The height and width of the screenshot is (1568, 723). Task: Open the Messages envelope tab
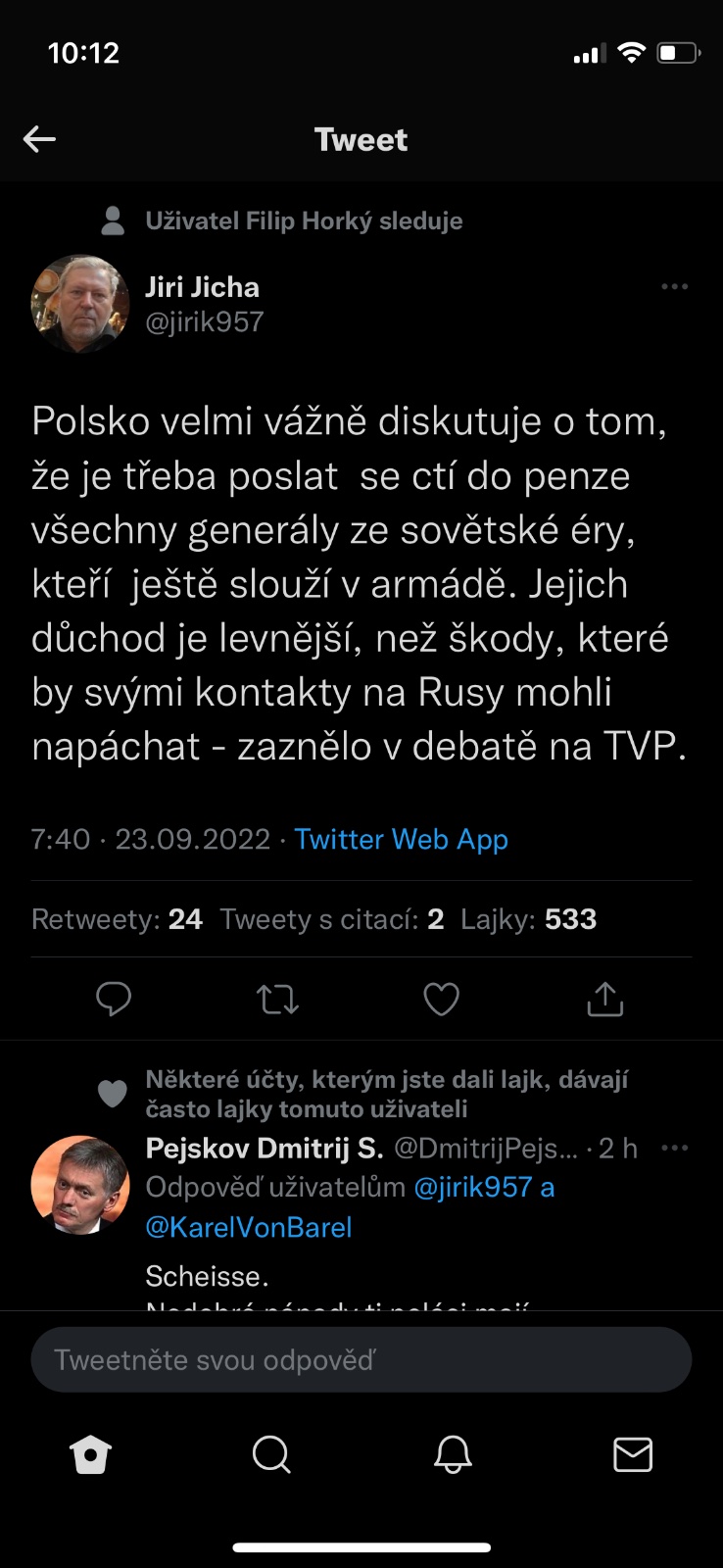click(x=633, y=1455)
